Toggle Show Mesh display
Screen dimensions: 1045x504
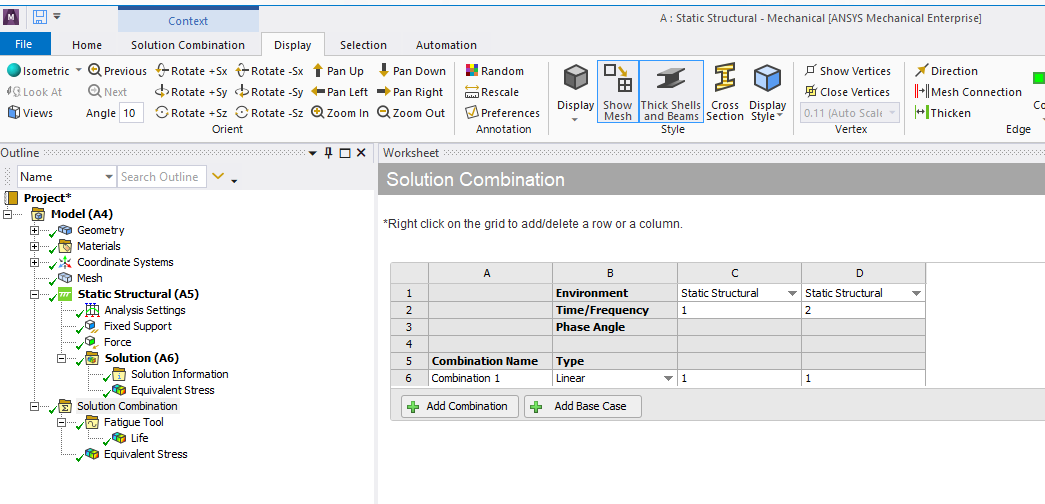618,92
